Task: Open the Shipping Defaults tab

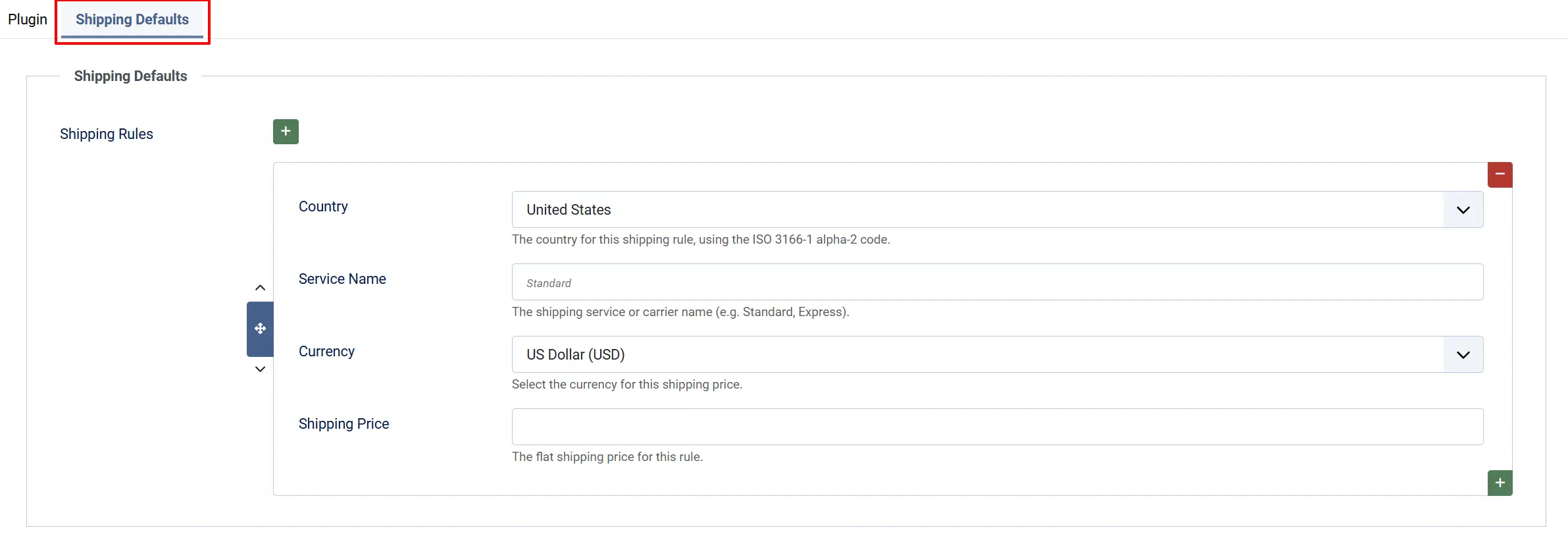Action: click(132, 19)
